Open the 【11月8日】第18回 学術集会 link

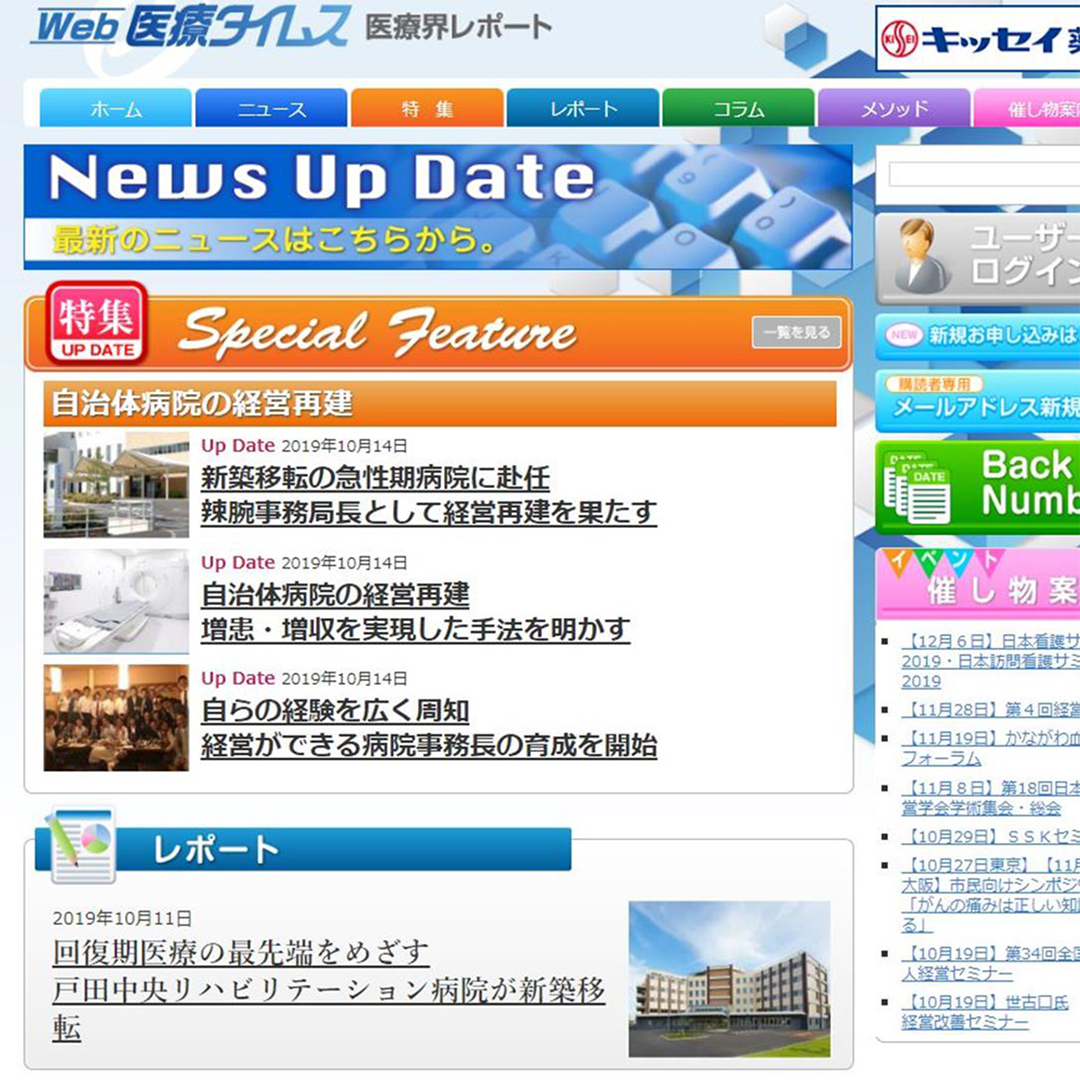click(x=990, y=798)
